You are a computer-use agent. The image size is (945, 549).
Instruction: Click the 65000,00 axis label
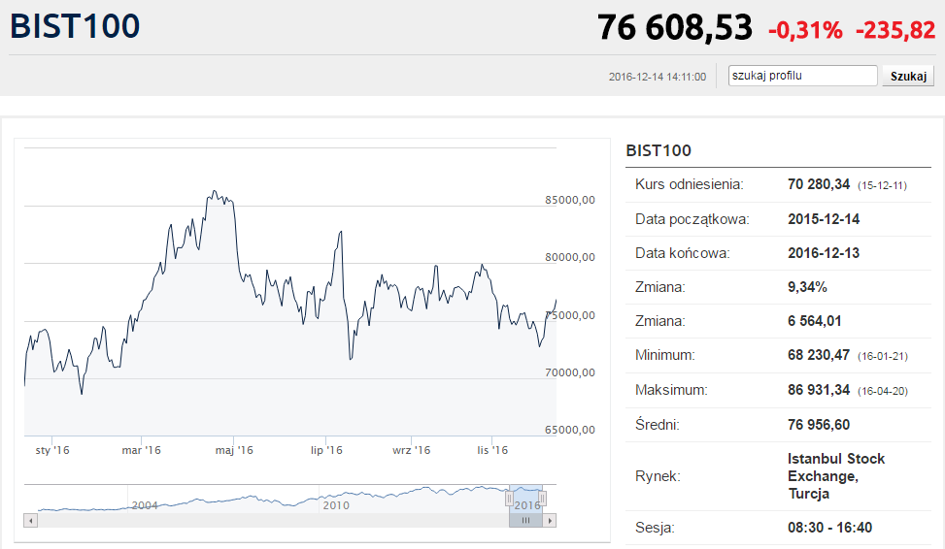click(x=570, y=430)
